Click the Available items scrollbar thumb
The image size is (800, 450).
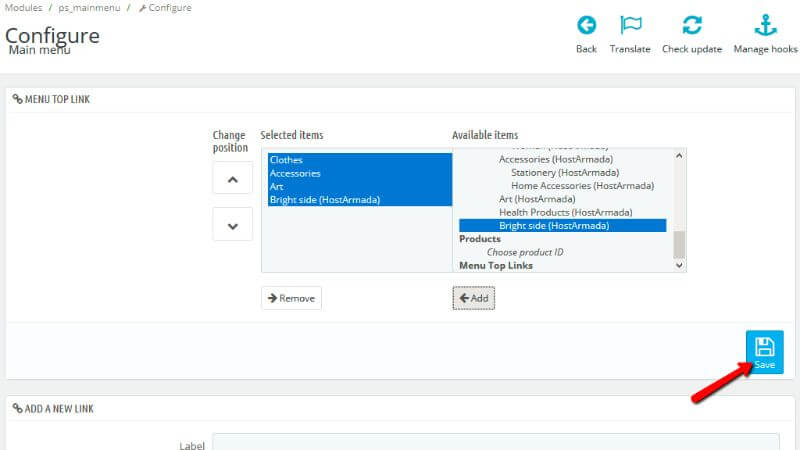[x=679, y=245]
